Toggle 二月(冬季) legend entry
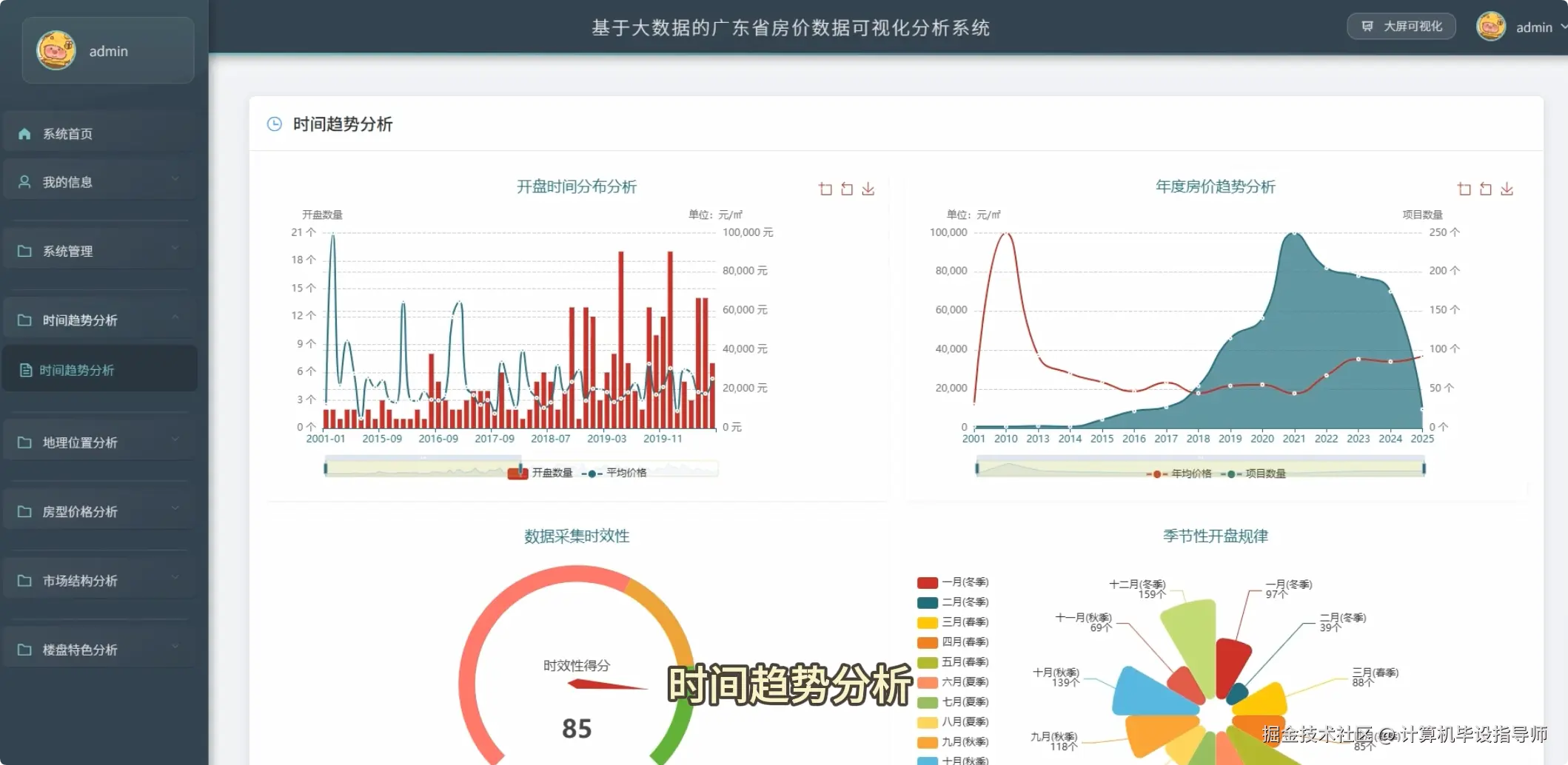This screenshot has height=765, width=1568. (x=953, y=603)
